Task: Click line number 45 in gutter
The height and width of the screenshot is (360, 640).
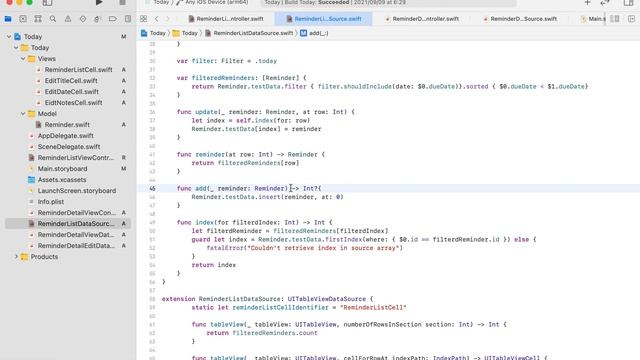Action: coord(152,189)
